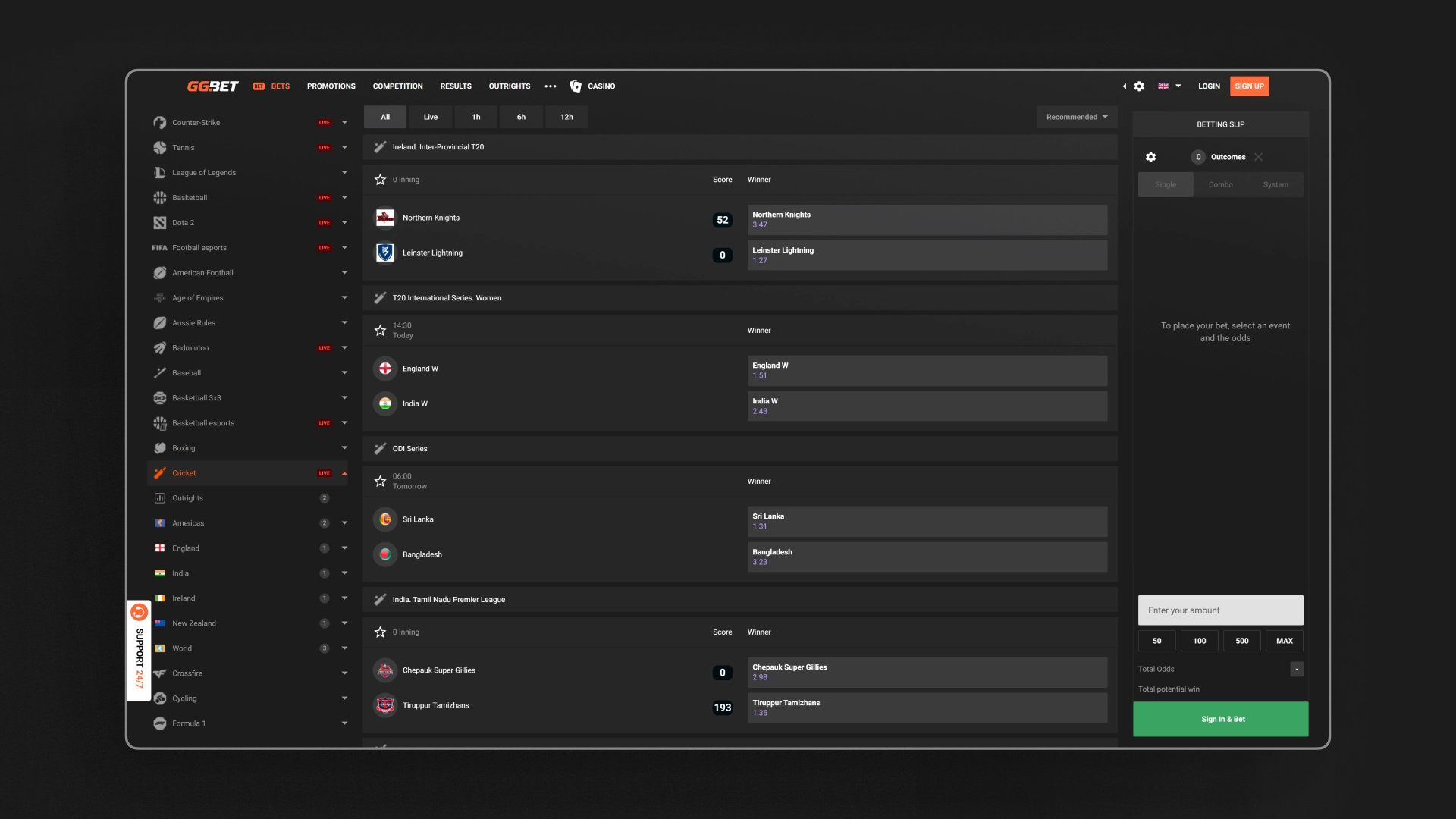The width and height of the screenshot is (1456, 819).
Task: Open the Outrights top menu
Action: (509, 86)
